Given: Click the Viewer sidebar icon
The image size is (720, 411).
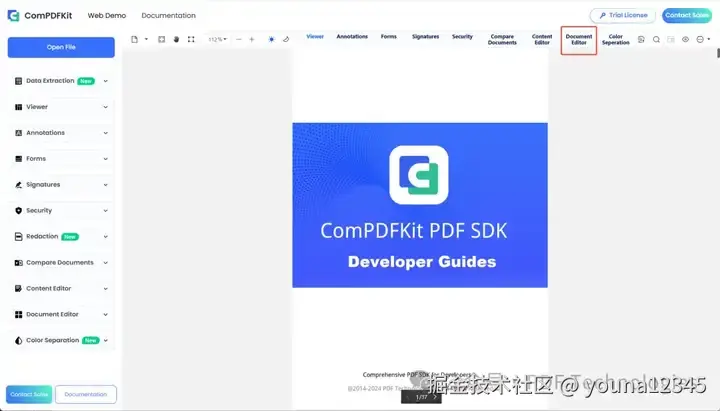Looking at the screenshot, I should (x=18, y=107).
